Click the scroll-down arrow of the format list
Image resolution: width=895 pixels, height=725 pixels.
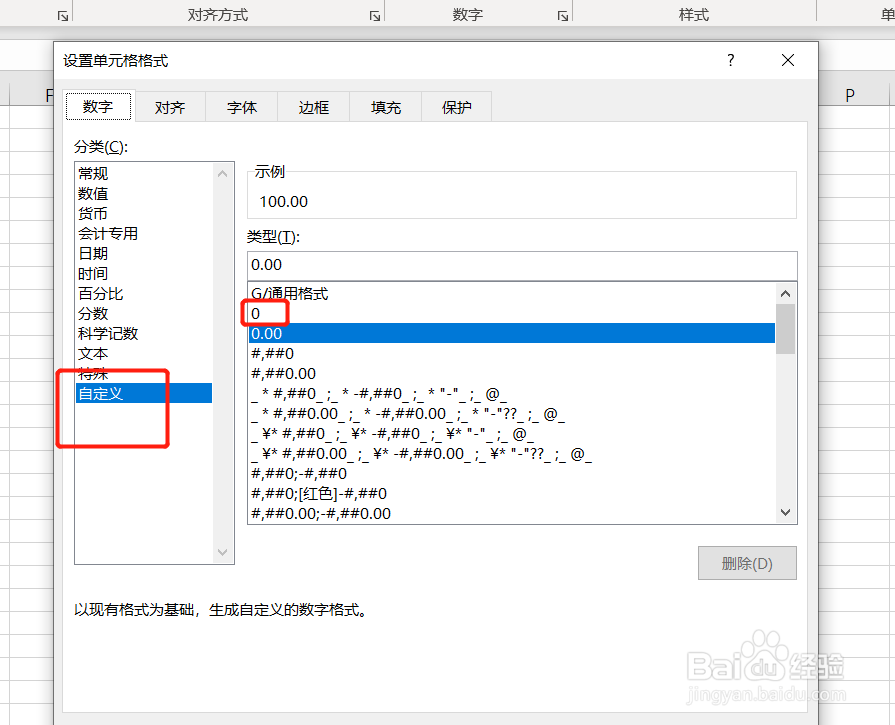pyautogui.click(x=785, y=511)
